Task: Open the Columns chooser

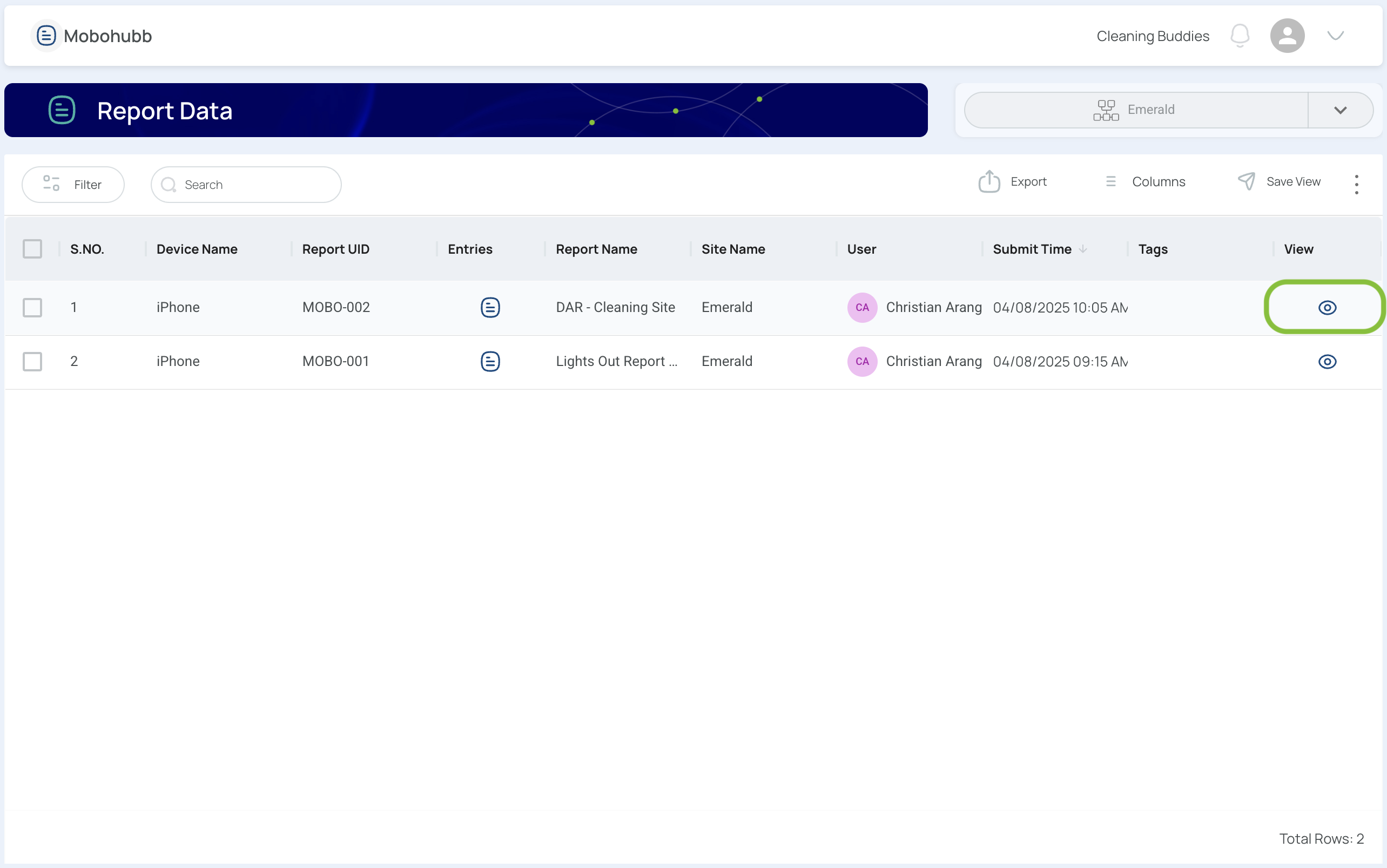Action: point(1144,181)
